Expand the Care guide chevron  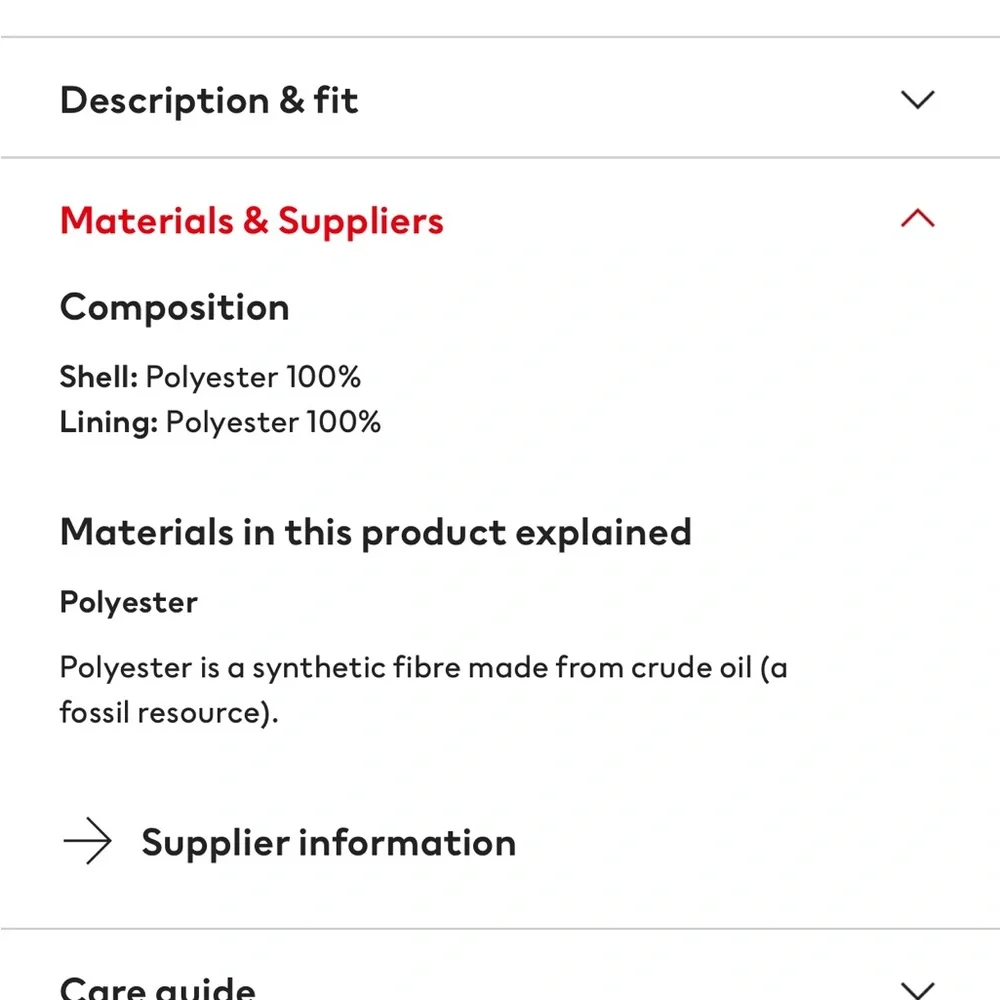click(917, 988)
